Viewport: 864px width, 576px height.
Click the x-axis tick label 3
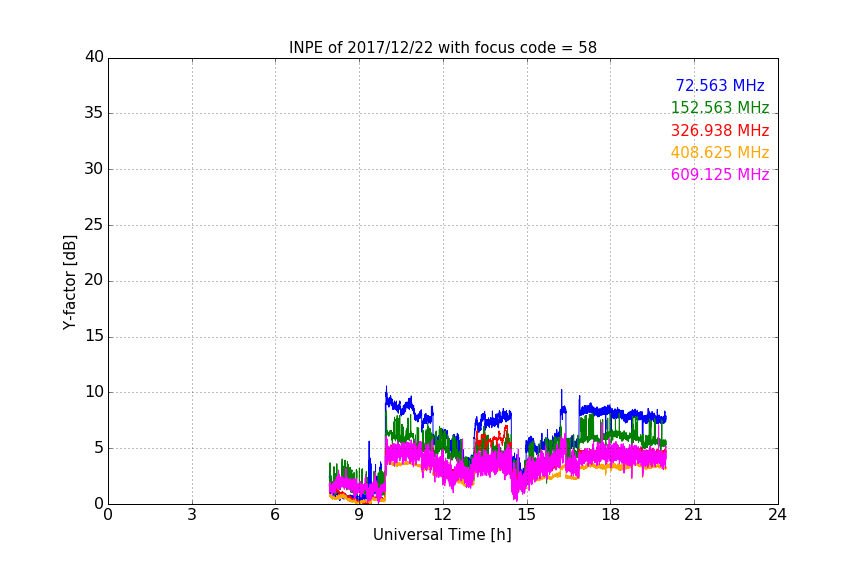pos(192,515)
